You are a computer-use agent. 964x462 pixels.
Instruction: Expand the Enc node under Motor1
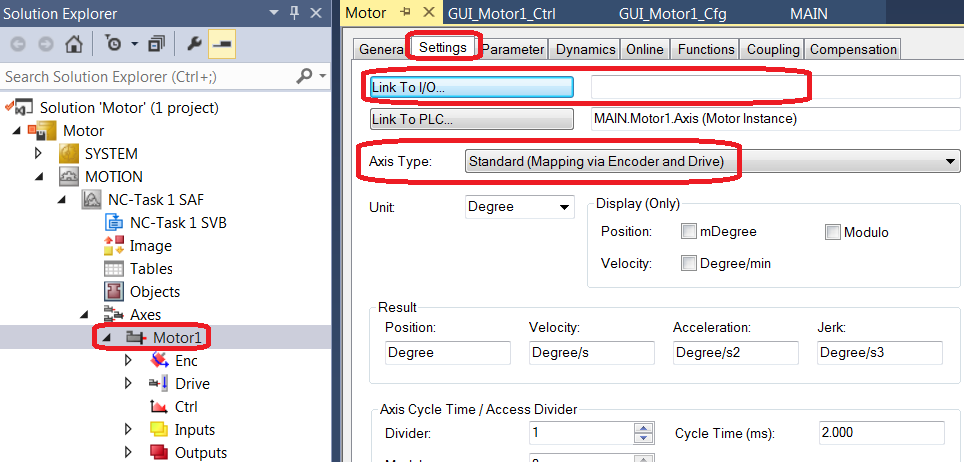coord(128,361)
